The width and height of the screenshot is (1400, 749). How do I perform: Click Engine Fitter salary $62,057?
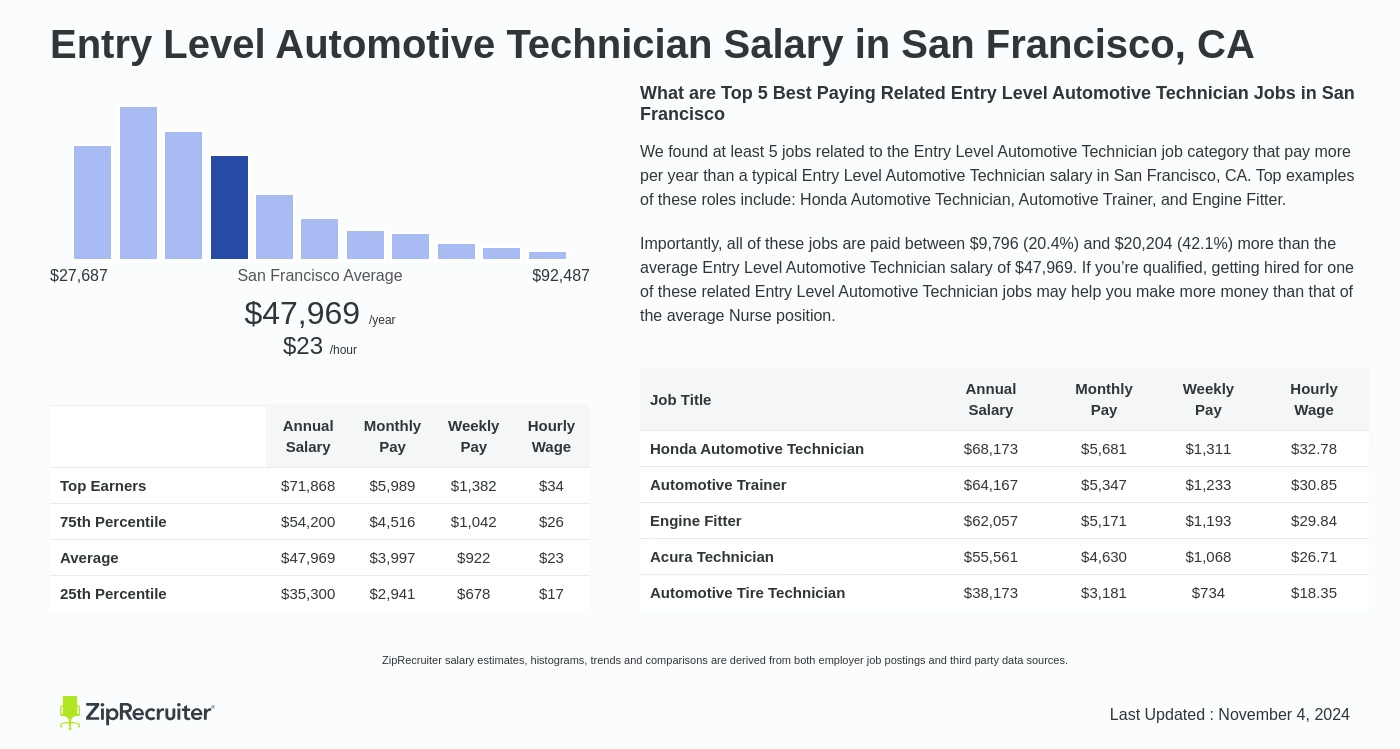point(991,521)
